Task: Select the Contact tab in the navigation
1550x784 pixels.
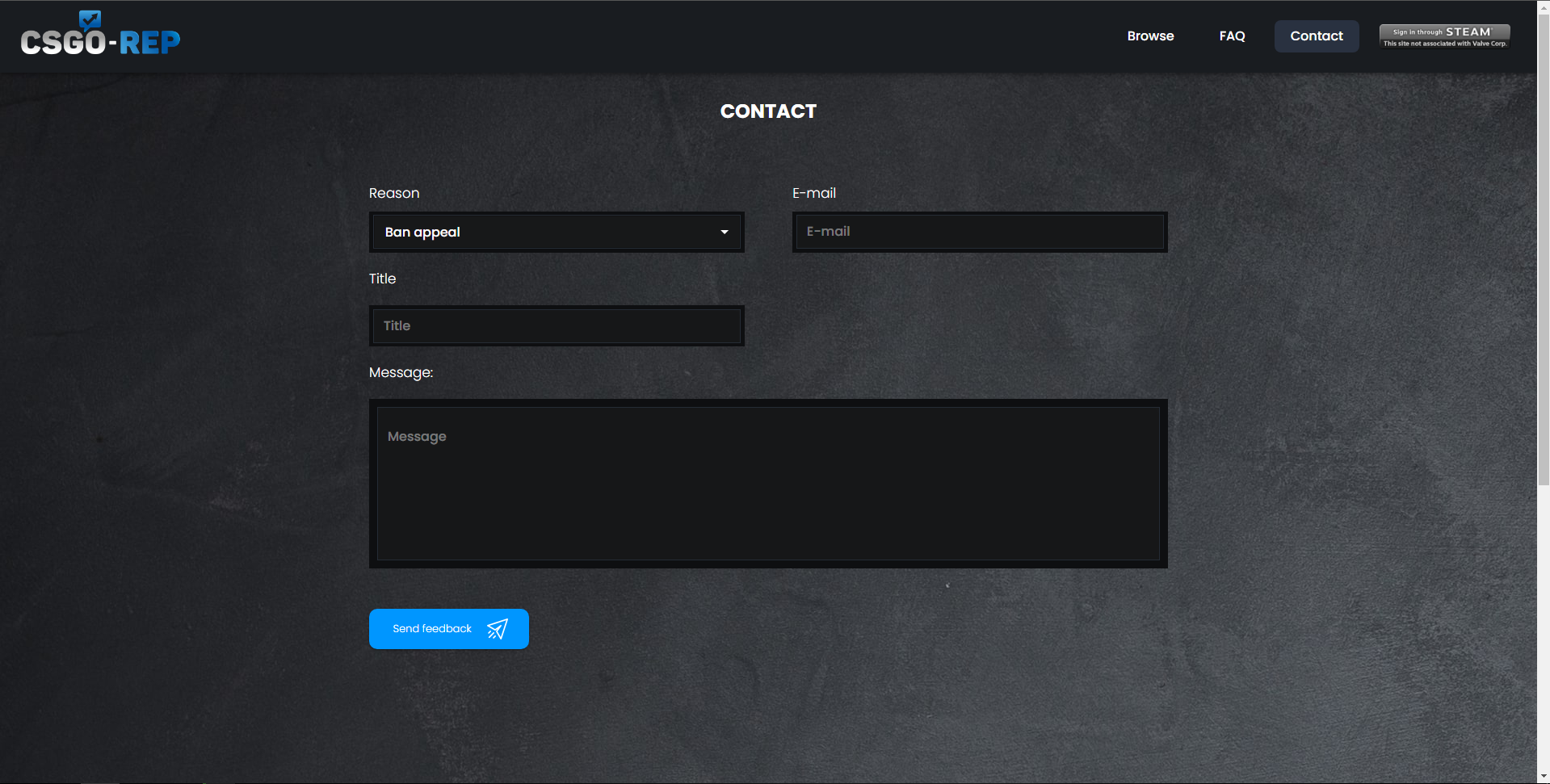Action: click(x=1316, y=36)
